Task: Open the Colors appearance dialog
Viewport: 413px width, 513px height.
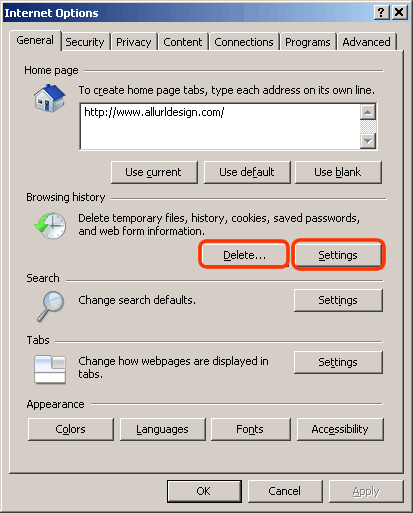Action: (x=71, y=429)
